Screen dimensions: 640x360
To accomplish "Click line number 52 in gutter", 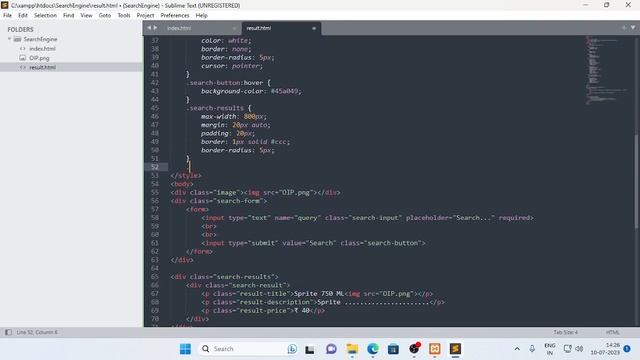I will click(x=155, y=167).
